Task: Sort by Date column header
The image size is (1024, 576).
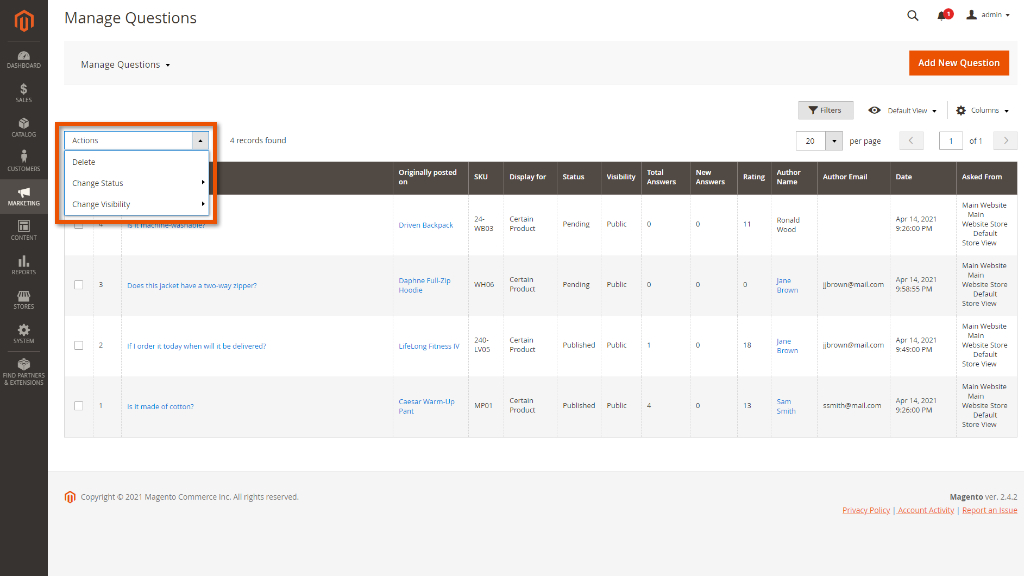Action: pos(923,177)
